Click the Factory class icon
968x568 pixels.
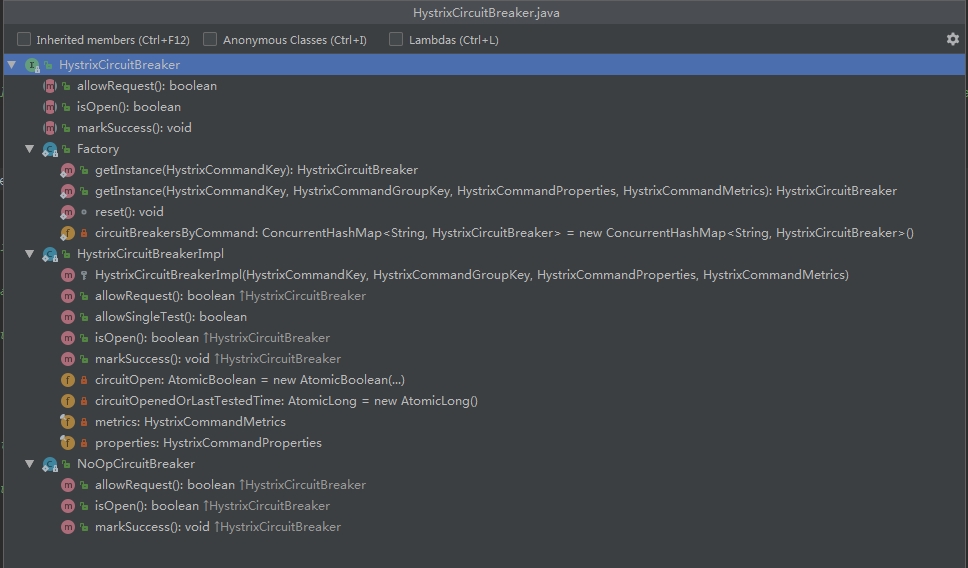(x=50, y=149)
